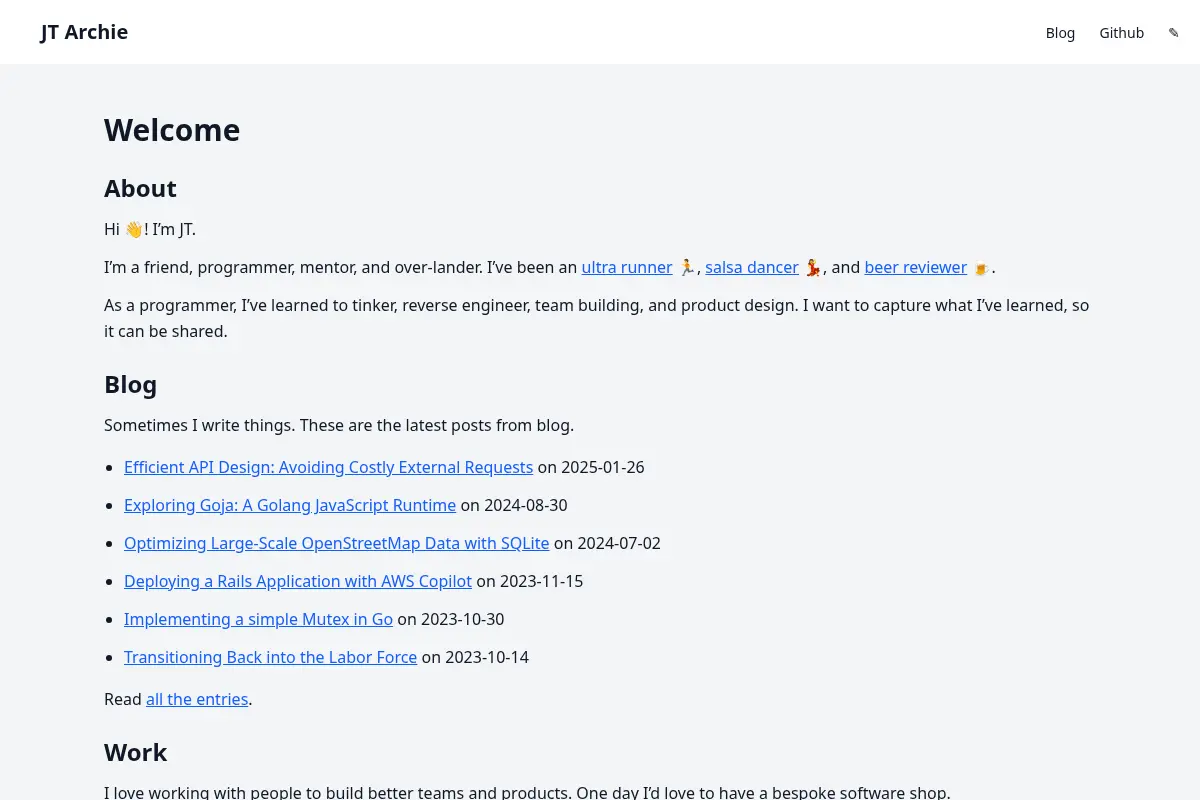Read Transitioning Back into the Labor Force

(270, 657)
